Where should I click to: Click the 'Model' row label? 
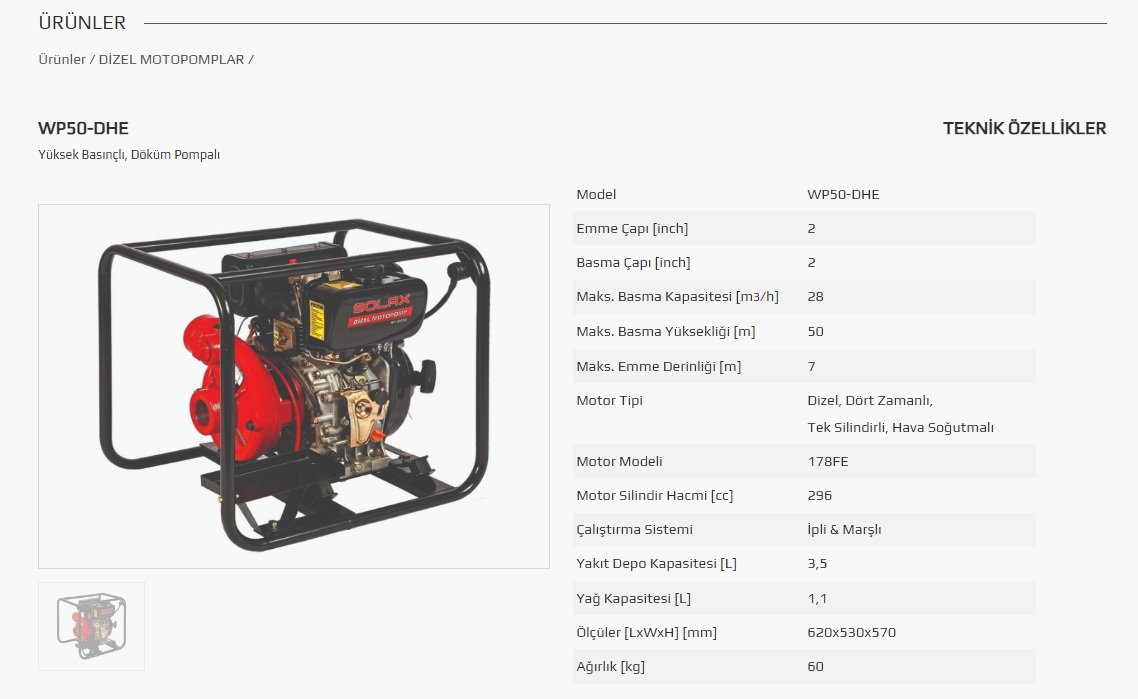click(x=596, y=195)
